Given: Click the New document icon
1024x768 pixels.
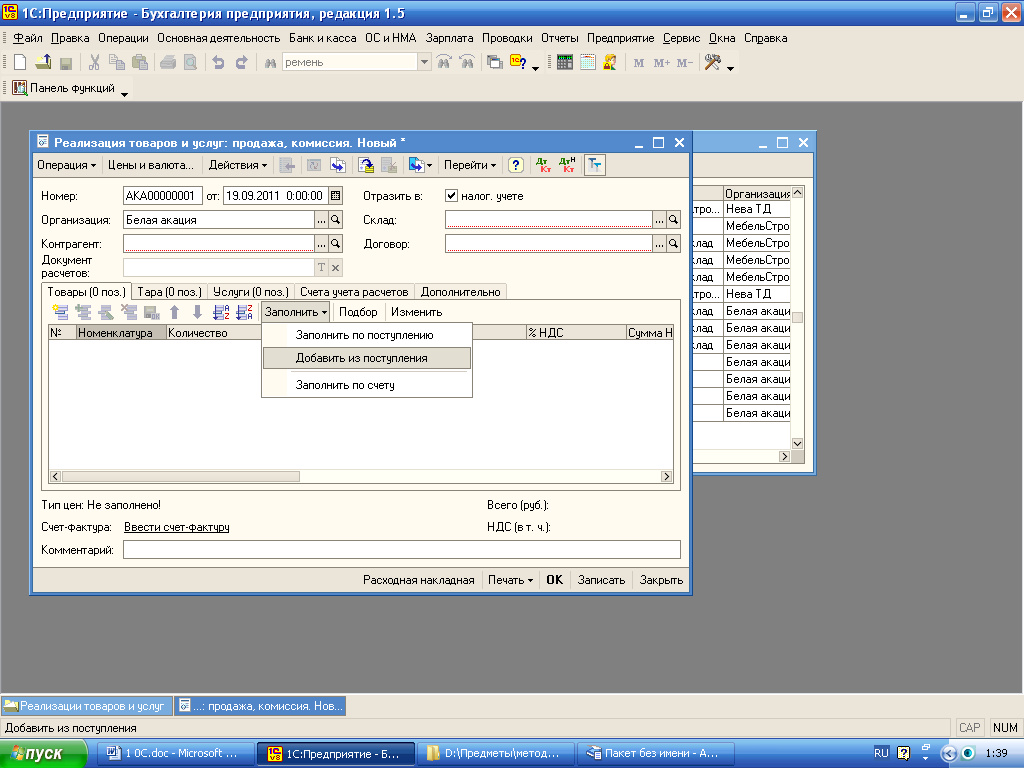Looking at the screenshot, I should click(x=20, y=63).
